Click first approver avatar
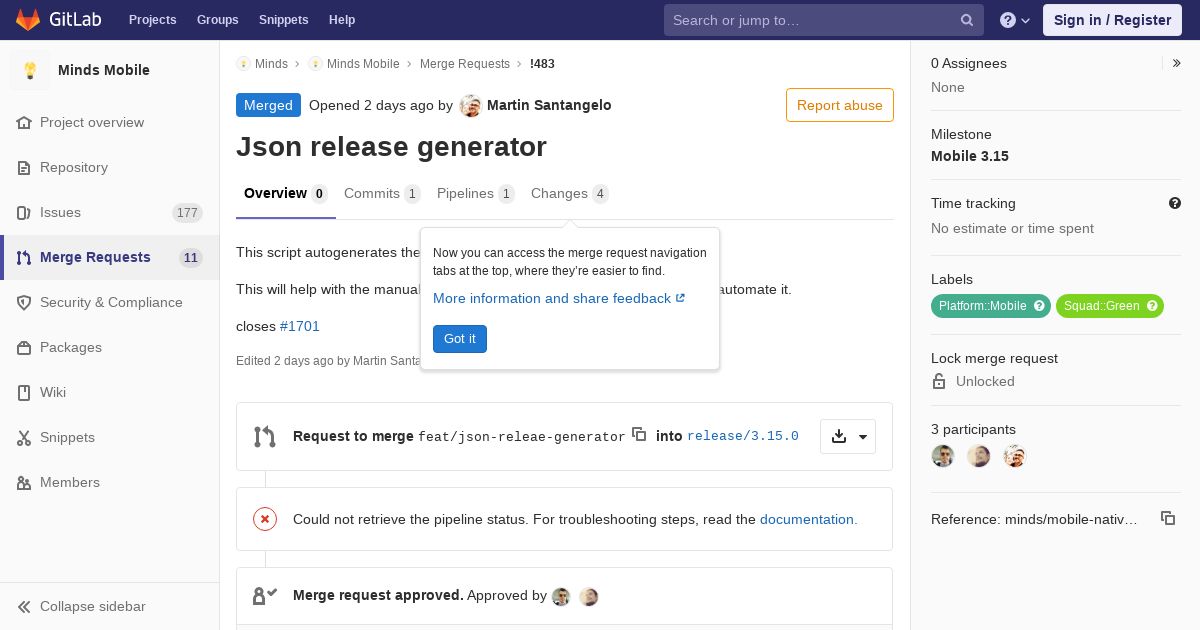 click(561, 596)
